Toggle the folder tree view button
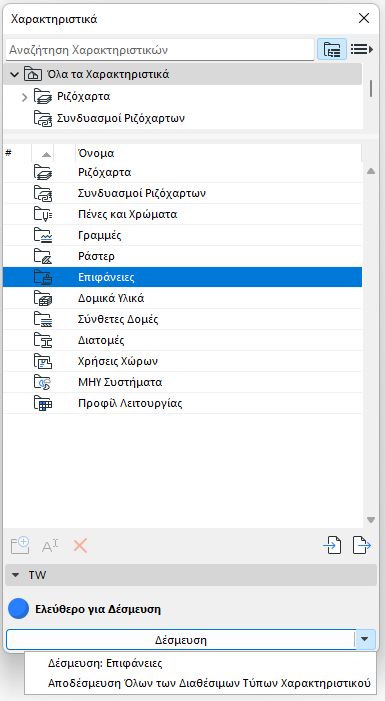The height and width of the screenshot is (701, 385). pos(332,49)
